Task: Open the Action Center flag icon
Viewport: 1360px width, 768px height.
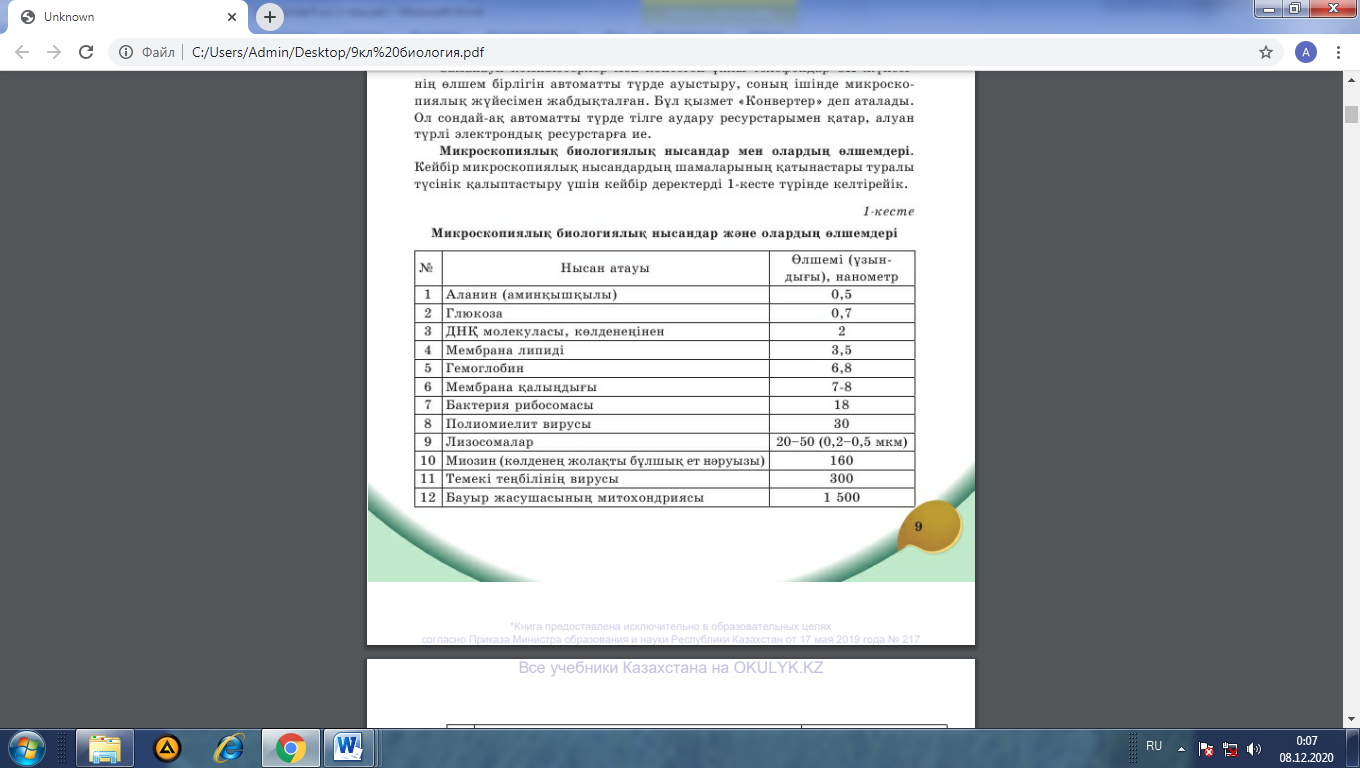Action: coord(1207,748)
